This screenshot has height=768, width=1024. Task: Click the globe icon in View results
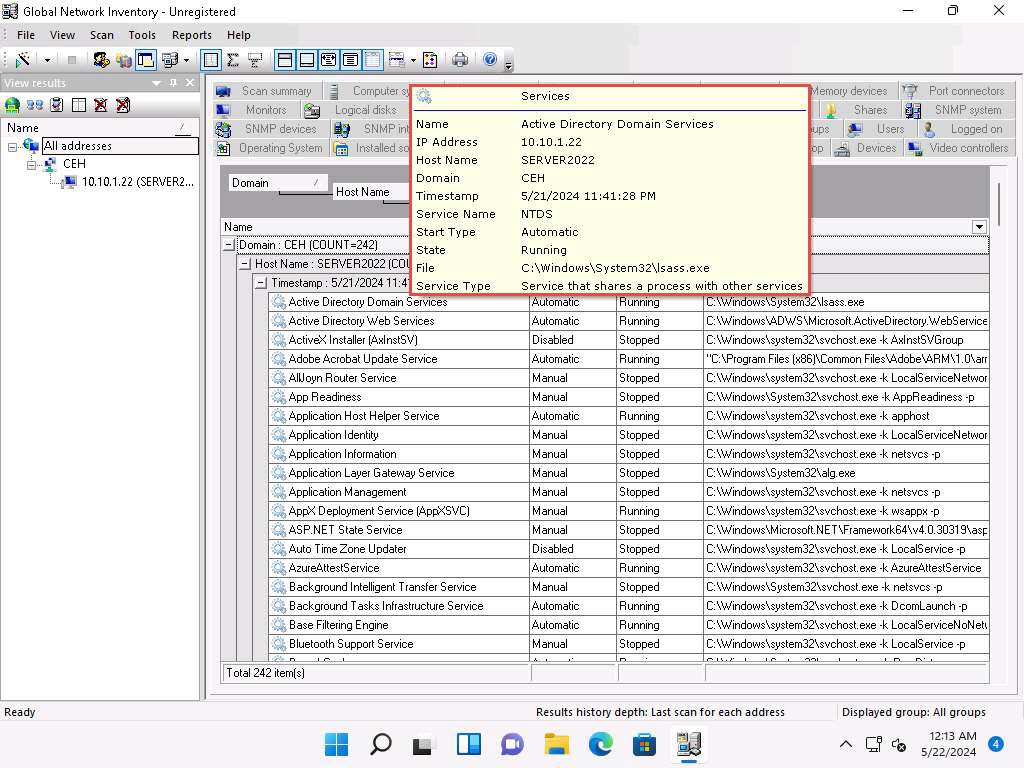click(x=12, y=104)
